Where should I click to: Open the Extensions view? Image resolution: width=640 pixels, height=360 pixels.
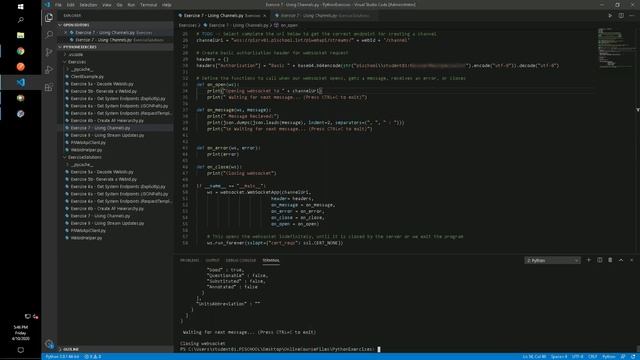49,87
